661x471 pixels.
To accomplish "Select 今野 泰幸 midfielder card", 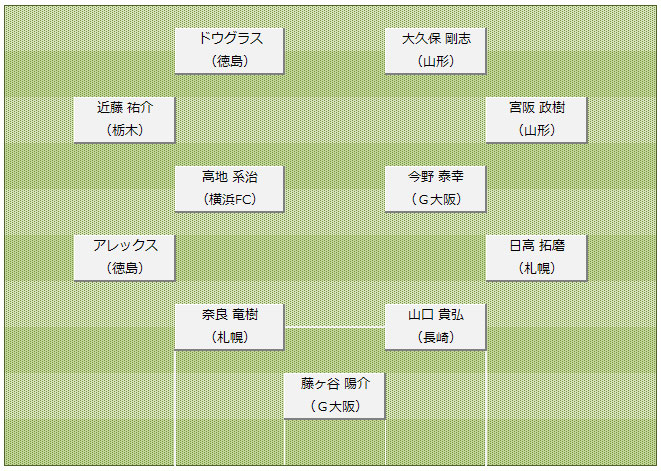I will (436, 188).
